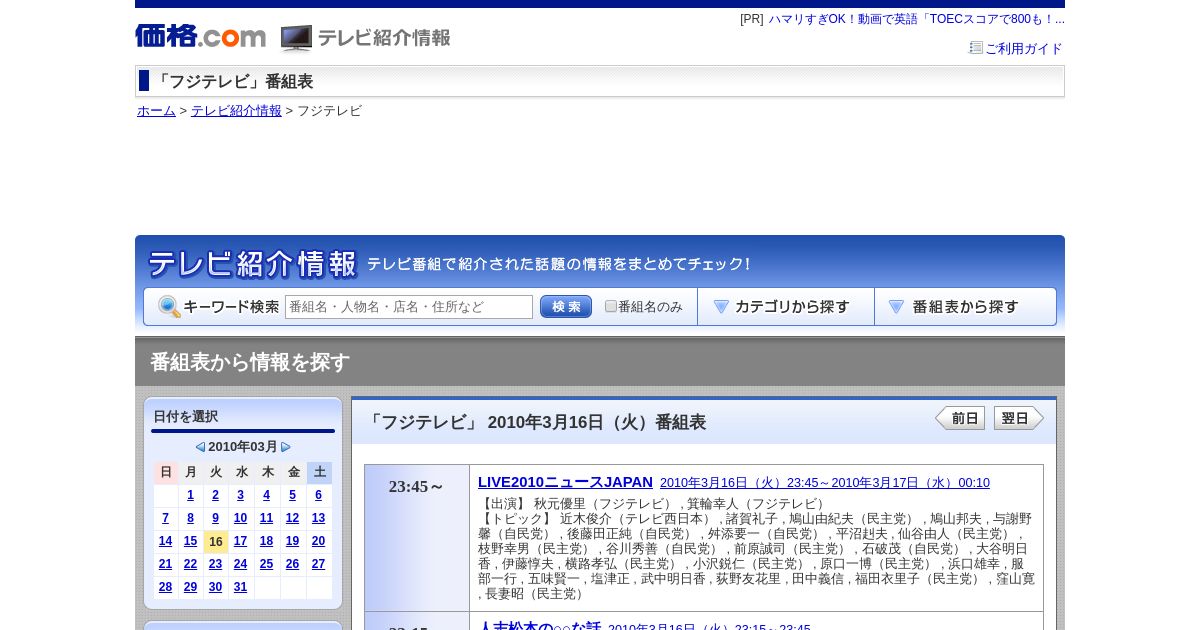Click the 前日 previous-day arrow button
This screenshot has height=630, width=1200.
click(x=960, y=418)
